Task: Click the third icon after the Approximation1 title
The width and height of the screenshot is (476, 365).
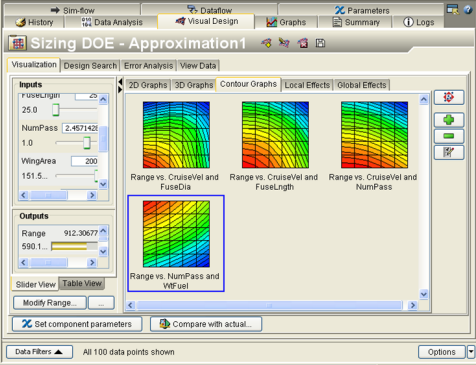Action: [303, 43]
